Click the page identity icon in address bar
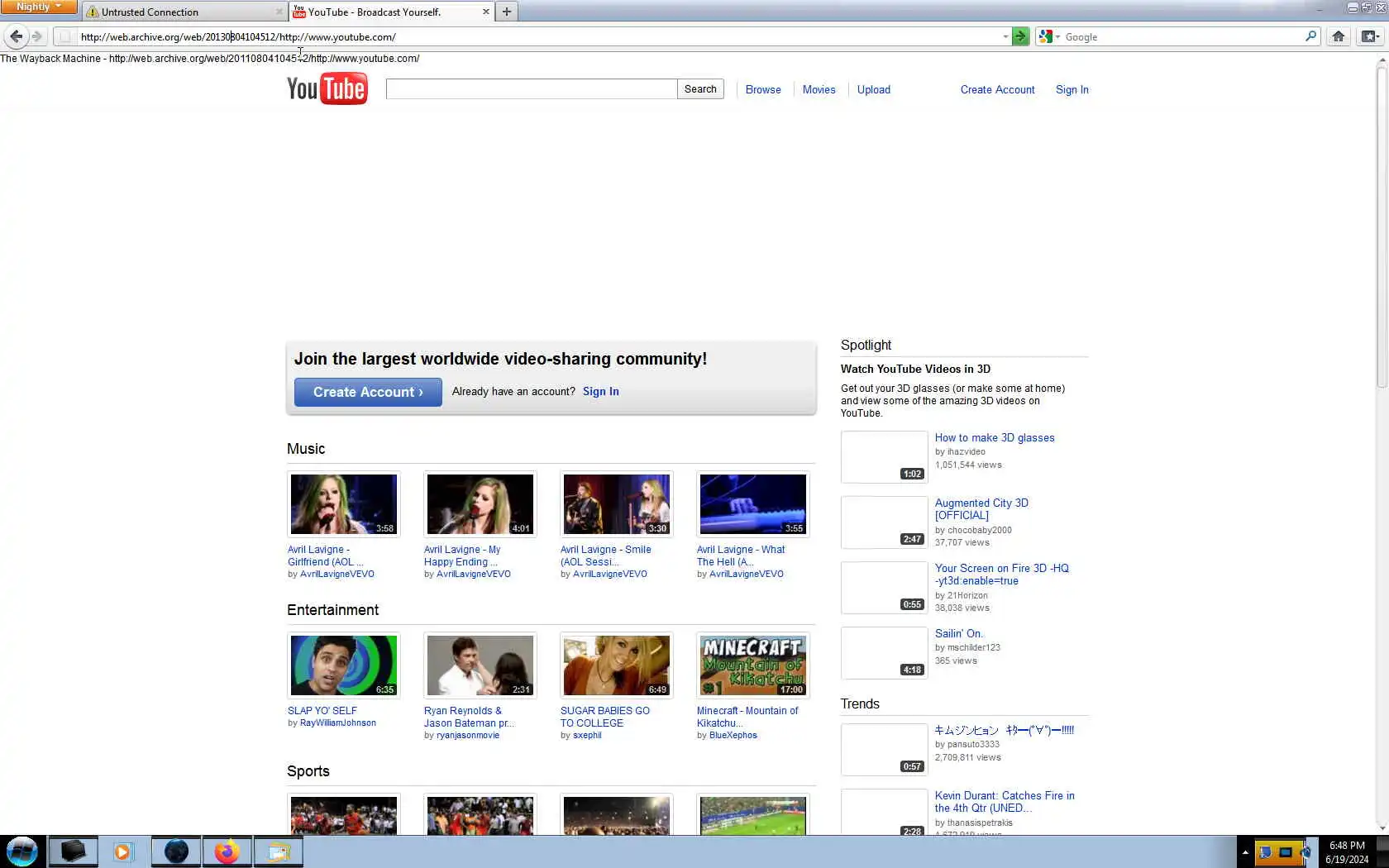This screenshot has height=868, width=1389. (x=64, y=36)
